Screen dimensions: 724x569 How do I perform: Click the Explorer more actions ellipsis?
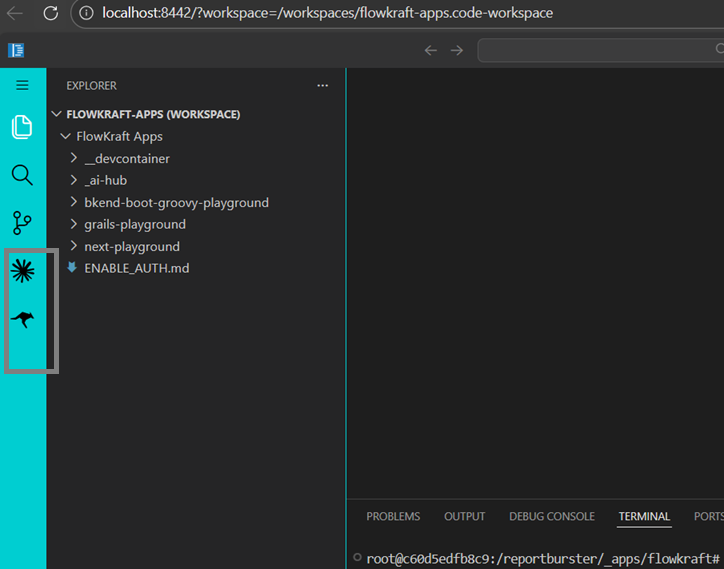coord(322,85)
